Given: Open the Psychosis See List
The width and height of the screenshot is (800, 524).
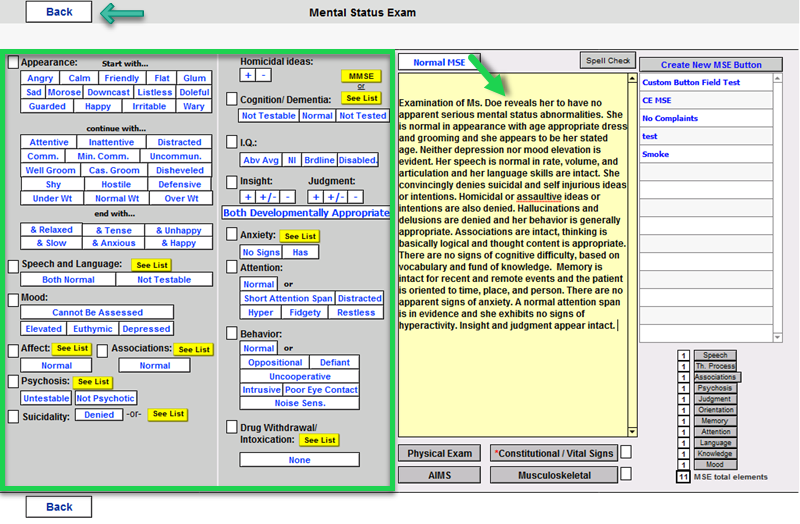Looking at the screenshot, I should click(x=92, y=382).
